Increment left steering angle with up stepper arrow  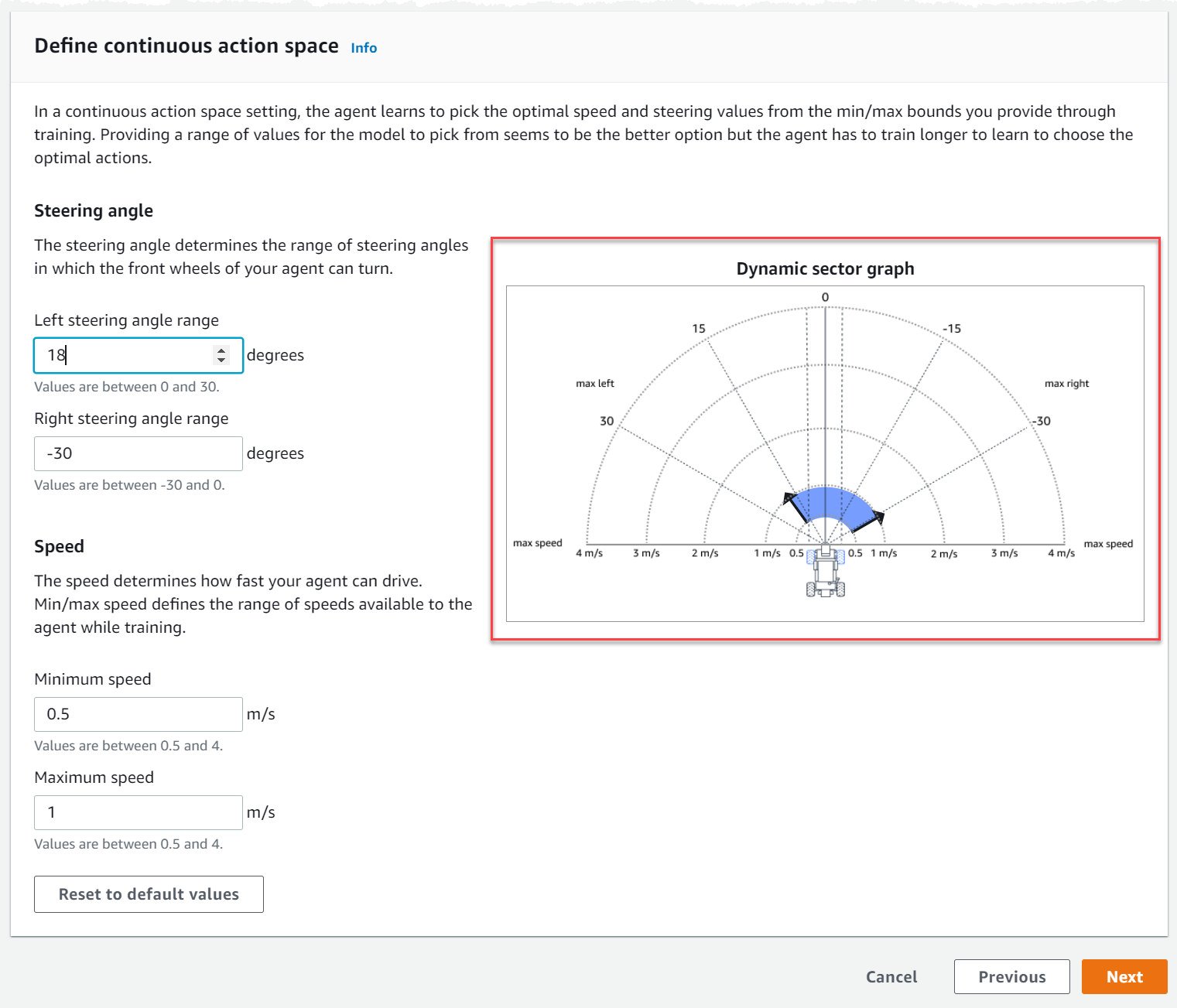[x=221, y=350]
